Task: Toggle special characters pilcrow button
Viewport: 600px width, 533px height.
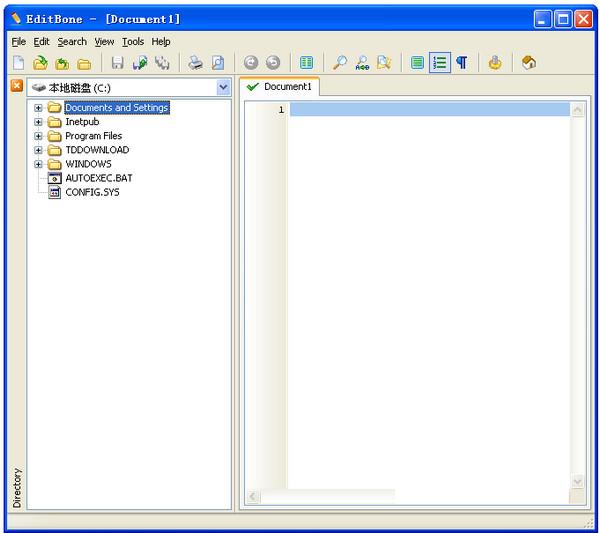Action: [x=462, y=63]
